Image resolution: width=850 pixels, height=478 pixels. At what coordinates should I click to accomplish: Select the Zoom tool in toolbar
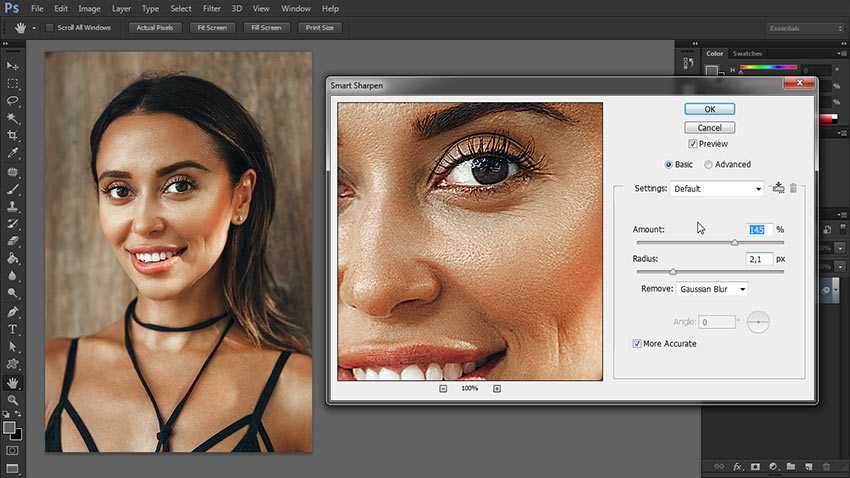[12, 400]
